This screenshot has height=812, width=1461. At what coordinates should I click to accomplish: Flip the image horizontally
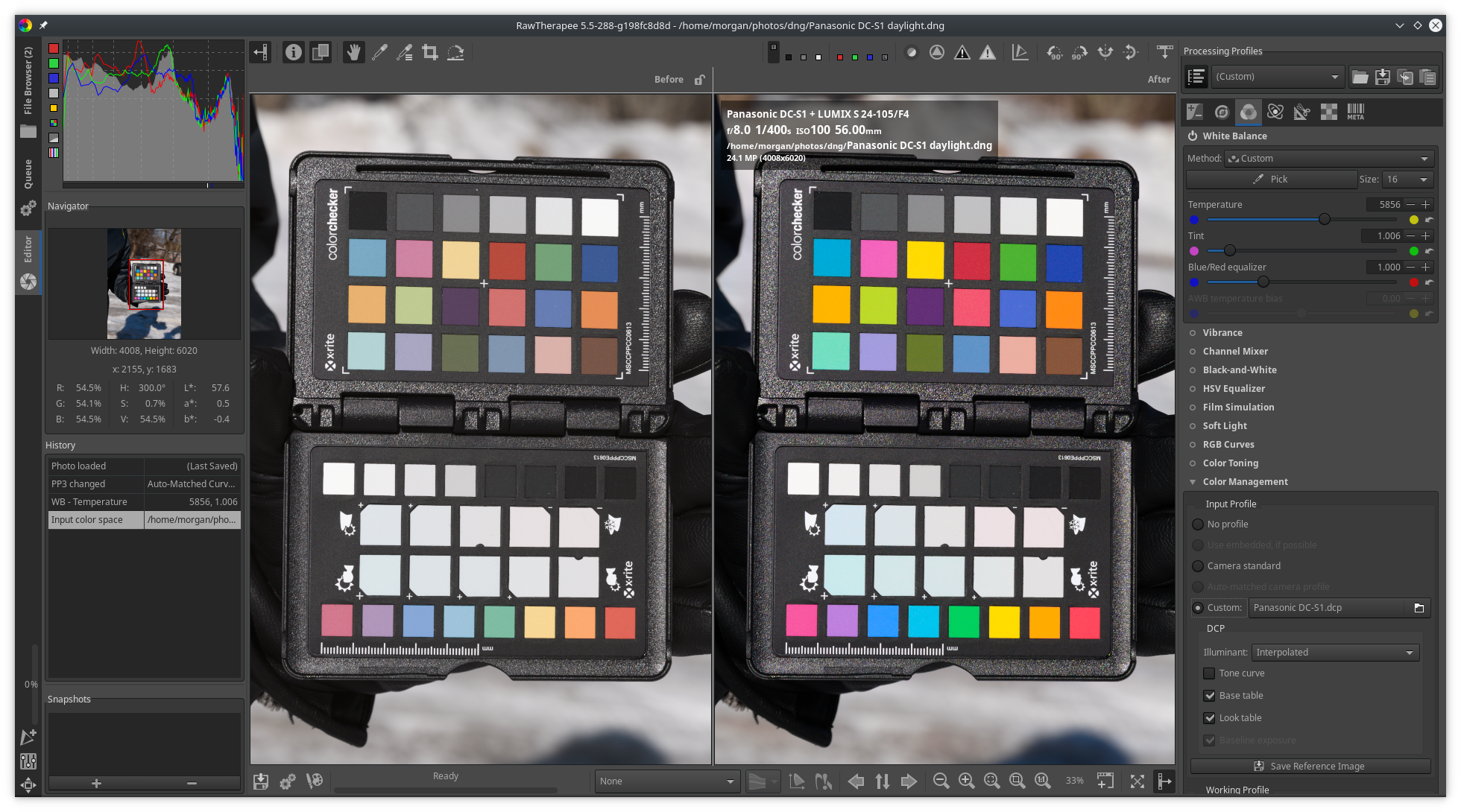pos(1105,52)
